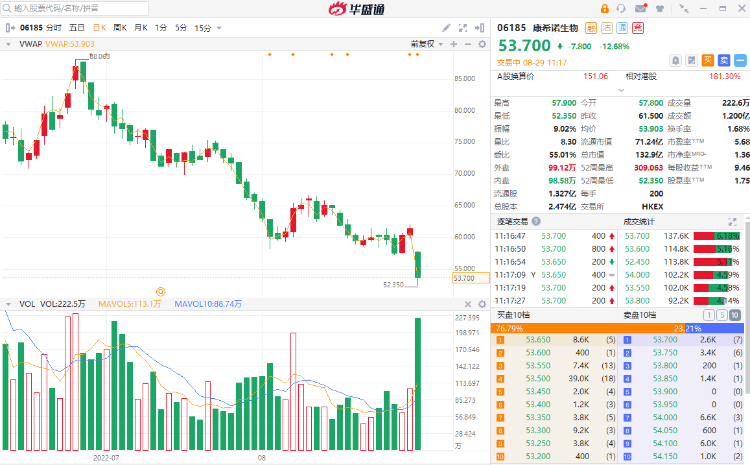750x465 pixels.
Task: Click the compact mode arrows icon
Action: pos(684,9)
